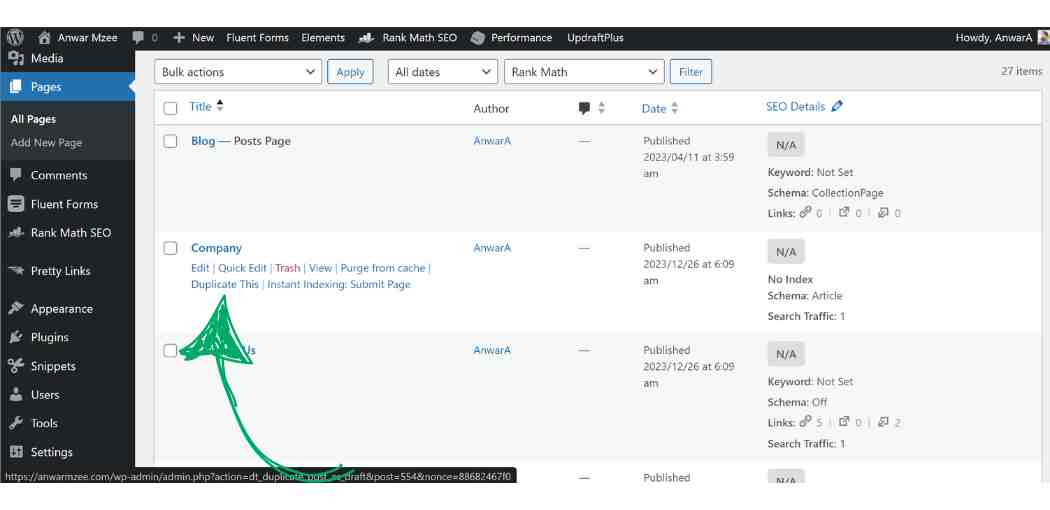The width and height of the screenshot is (1050, 510).
Task: Open the WordPress logo menu
Action: click(x=15, y=37)
